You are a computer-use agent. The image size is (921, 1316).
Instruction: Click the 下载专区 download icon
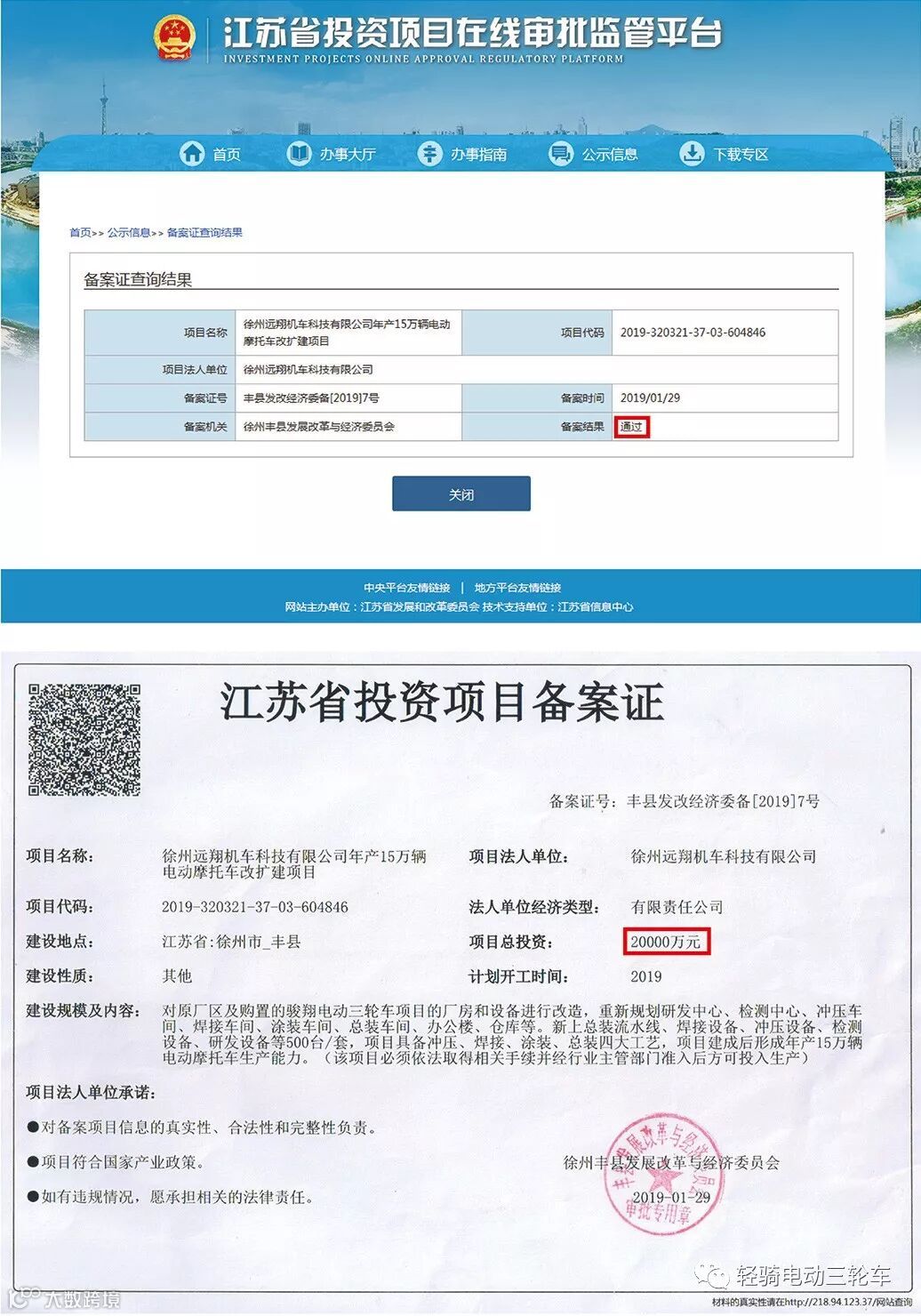[692, 153]
